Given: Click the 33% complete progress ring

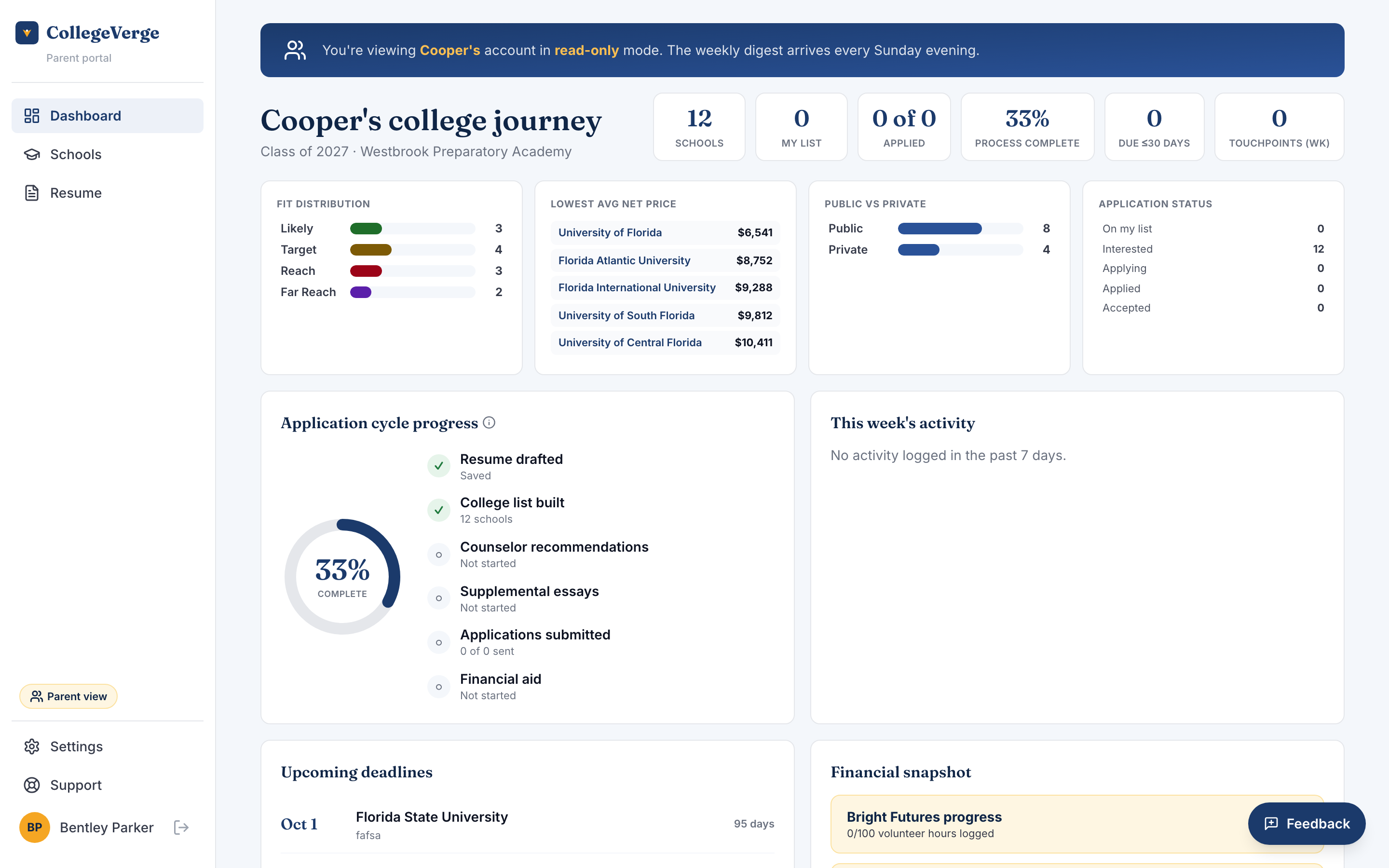Looking at the screenshot, I should [x=342, y=576].
